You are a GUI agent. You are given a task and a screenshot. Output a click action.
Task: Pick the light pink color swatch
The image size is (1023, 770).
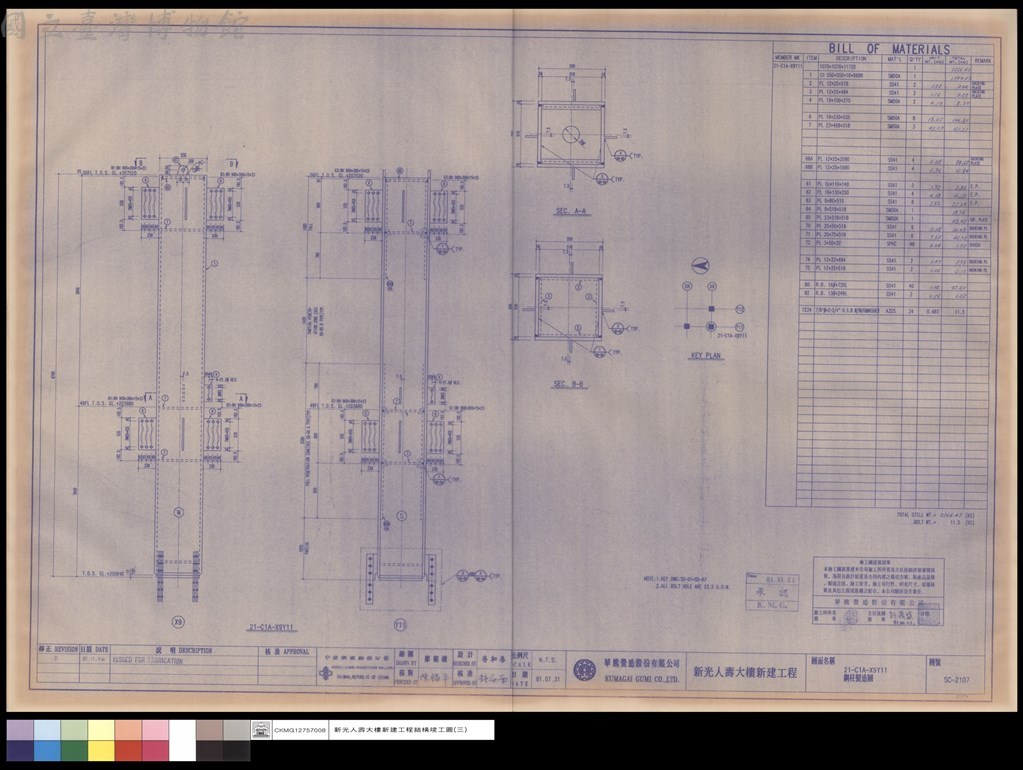click(155, 730)
